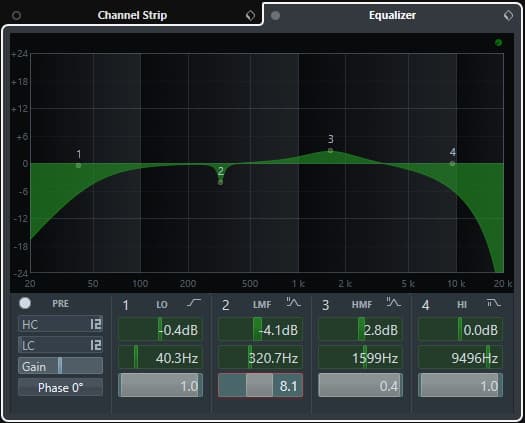
Task: Click the band 4 high shelf filter type icon
Action: 494,303
